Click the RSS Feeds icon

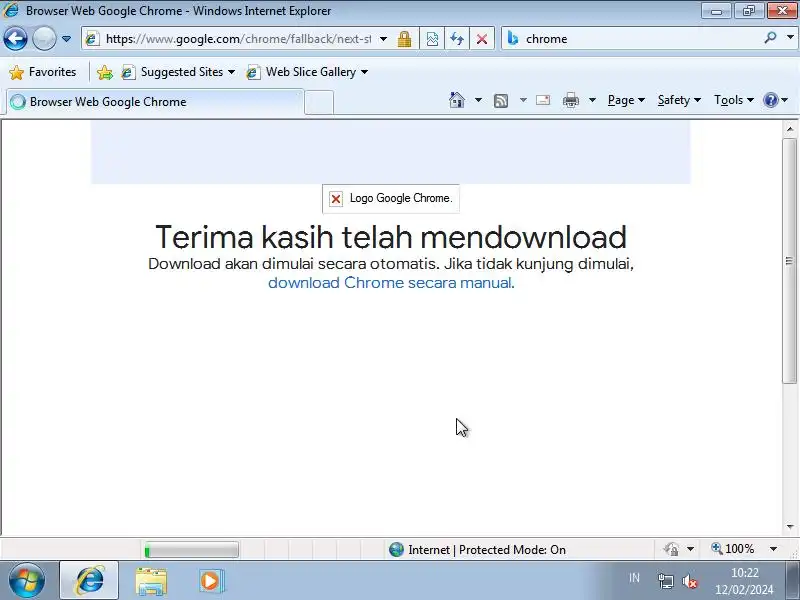501,101
